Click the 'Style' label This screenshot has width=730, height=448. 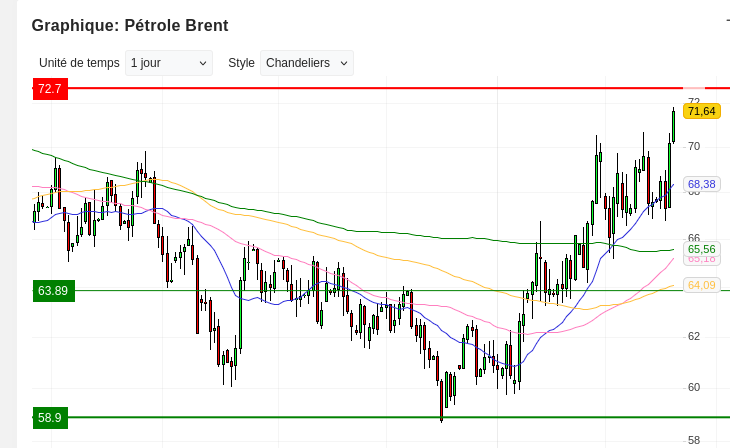pos(241,63)
